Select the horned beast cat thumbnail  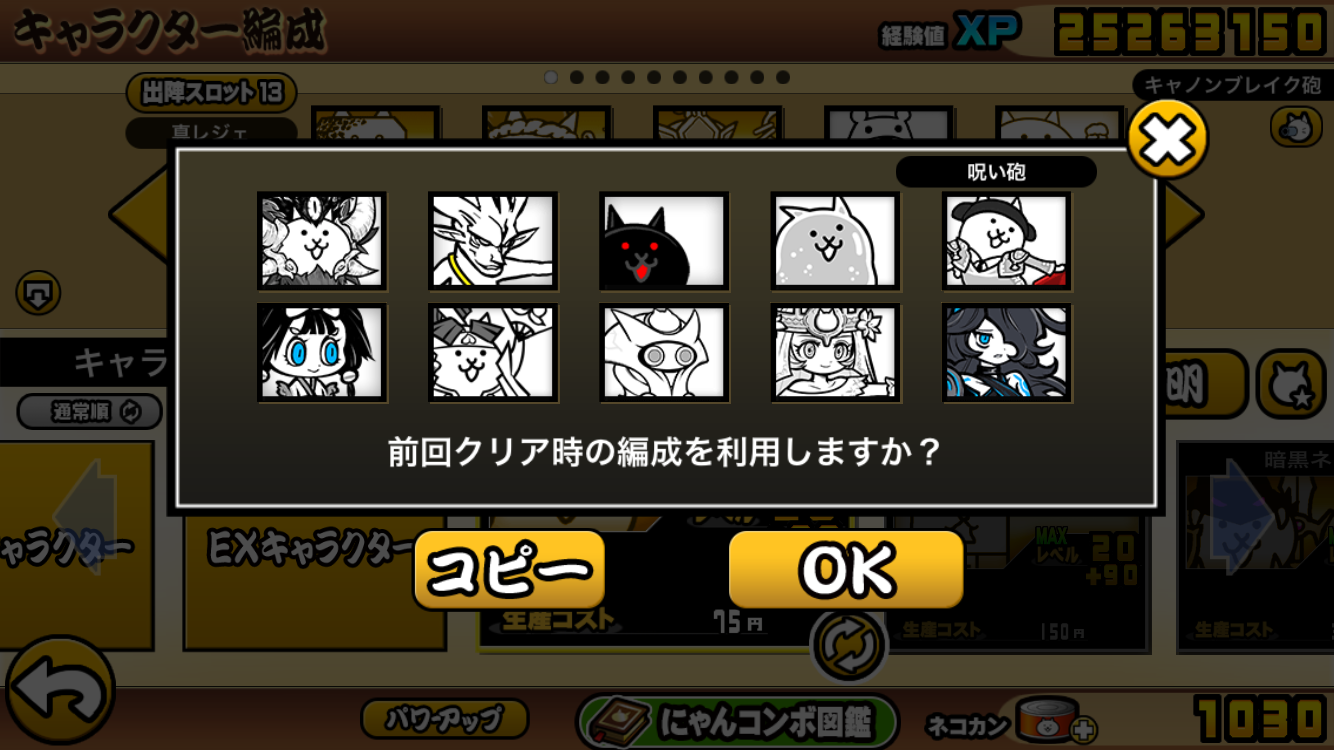321,241
